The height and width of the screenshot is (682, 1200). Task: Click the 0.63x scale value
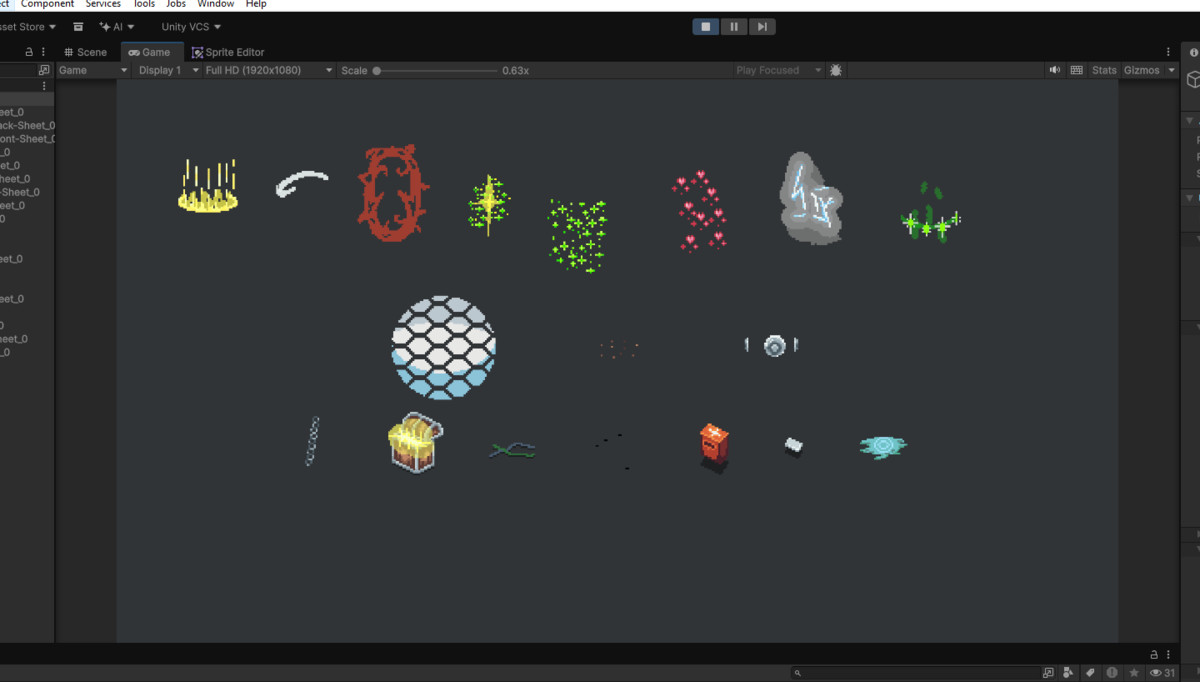pos(515,70)
